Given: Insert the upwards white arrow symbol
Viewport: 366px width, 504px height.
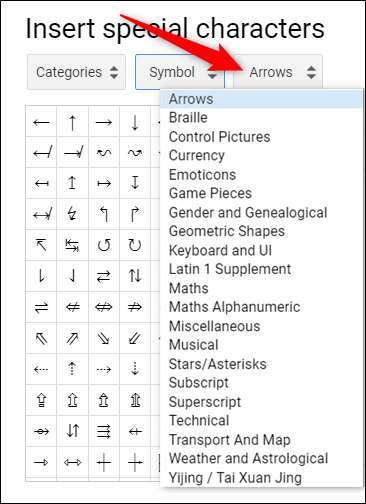Looking at the screenshot, I should point(72,400).
